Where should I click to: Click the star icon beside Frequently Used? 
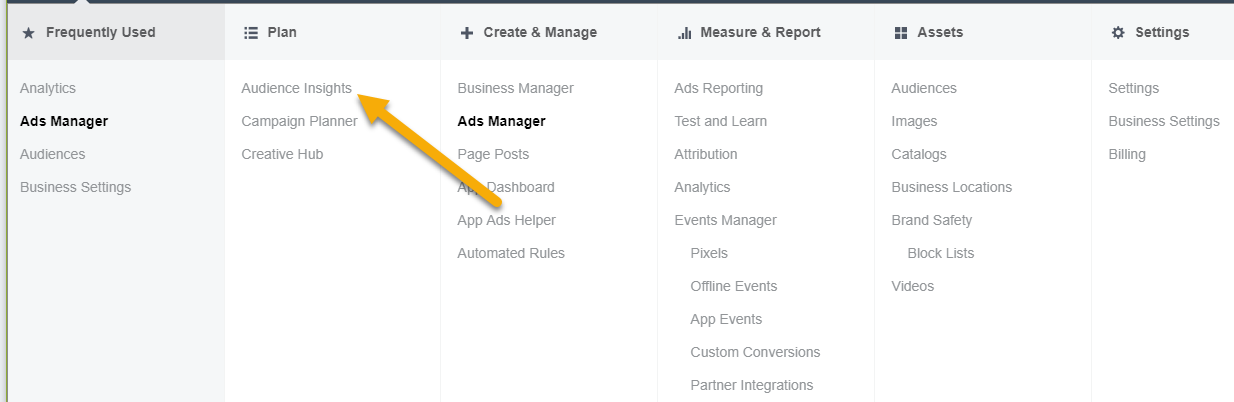[28, 33]
